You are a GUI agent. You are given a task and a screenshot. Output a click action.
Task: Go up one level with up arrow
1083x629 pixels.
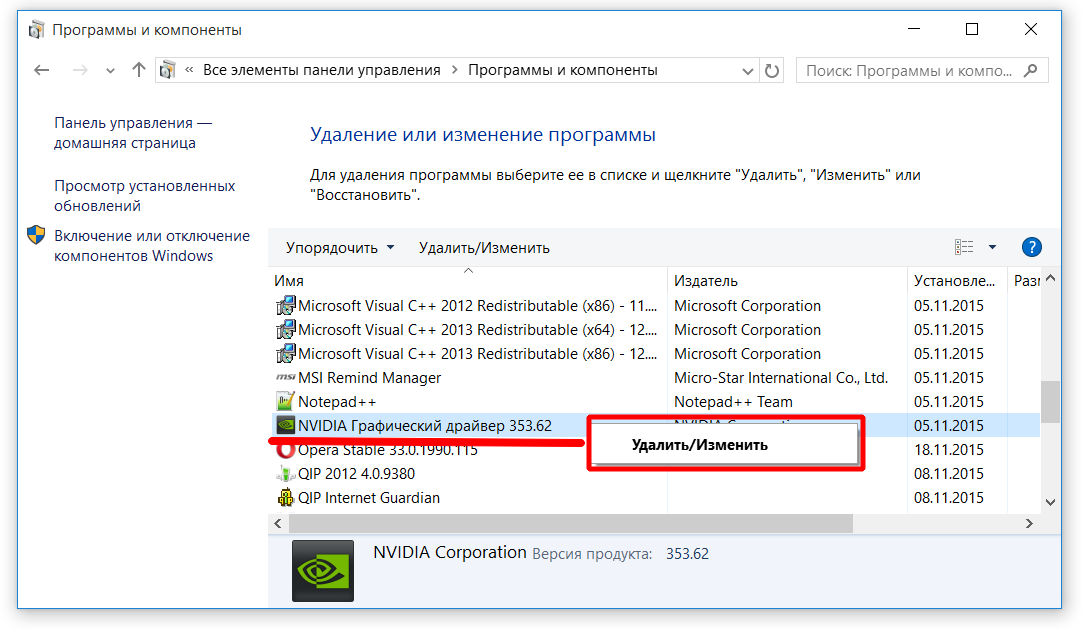(139, 70)
